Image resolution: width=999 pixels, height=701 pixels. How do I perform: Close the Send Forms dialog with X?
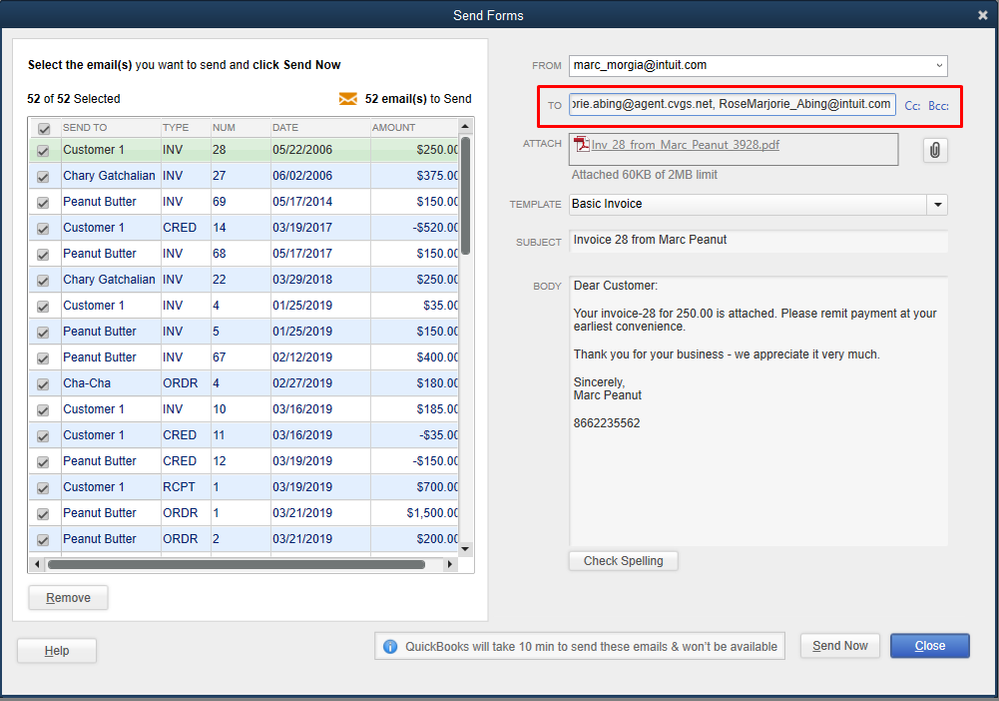point(982,15)
